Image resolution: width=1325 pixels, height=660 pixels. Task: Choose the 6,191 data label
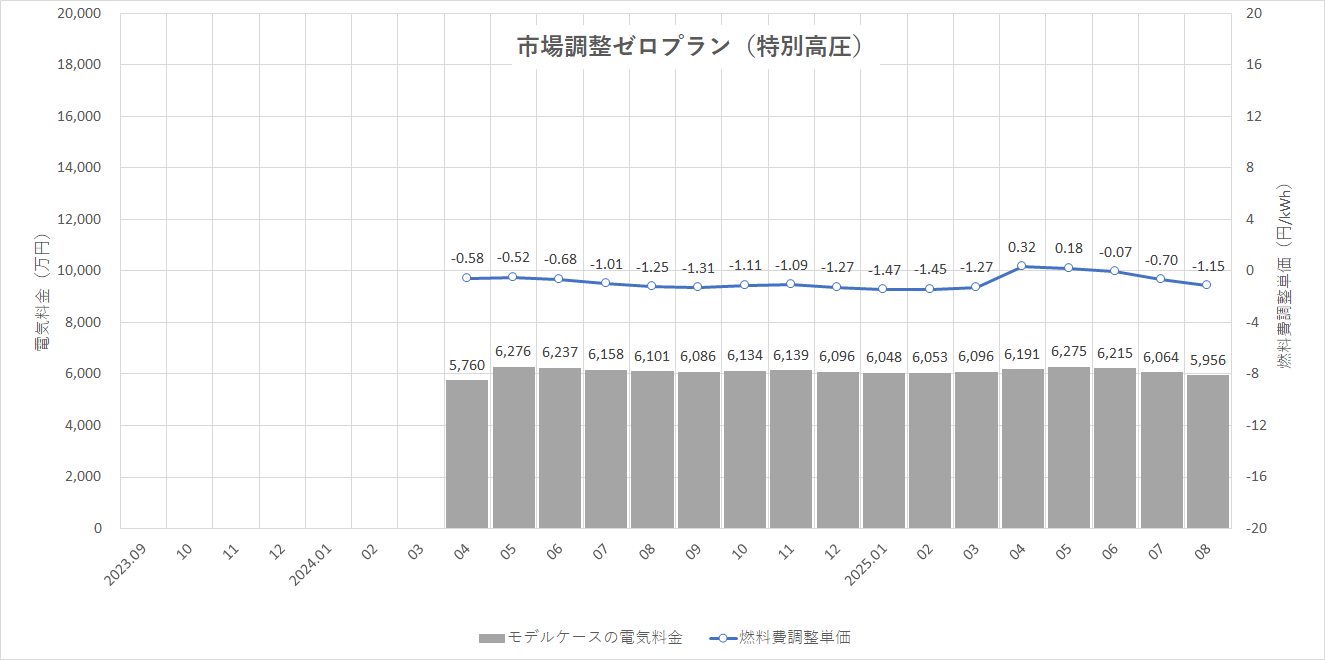coord(1022,354)
